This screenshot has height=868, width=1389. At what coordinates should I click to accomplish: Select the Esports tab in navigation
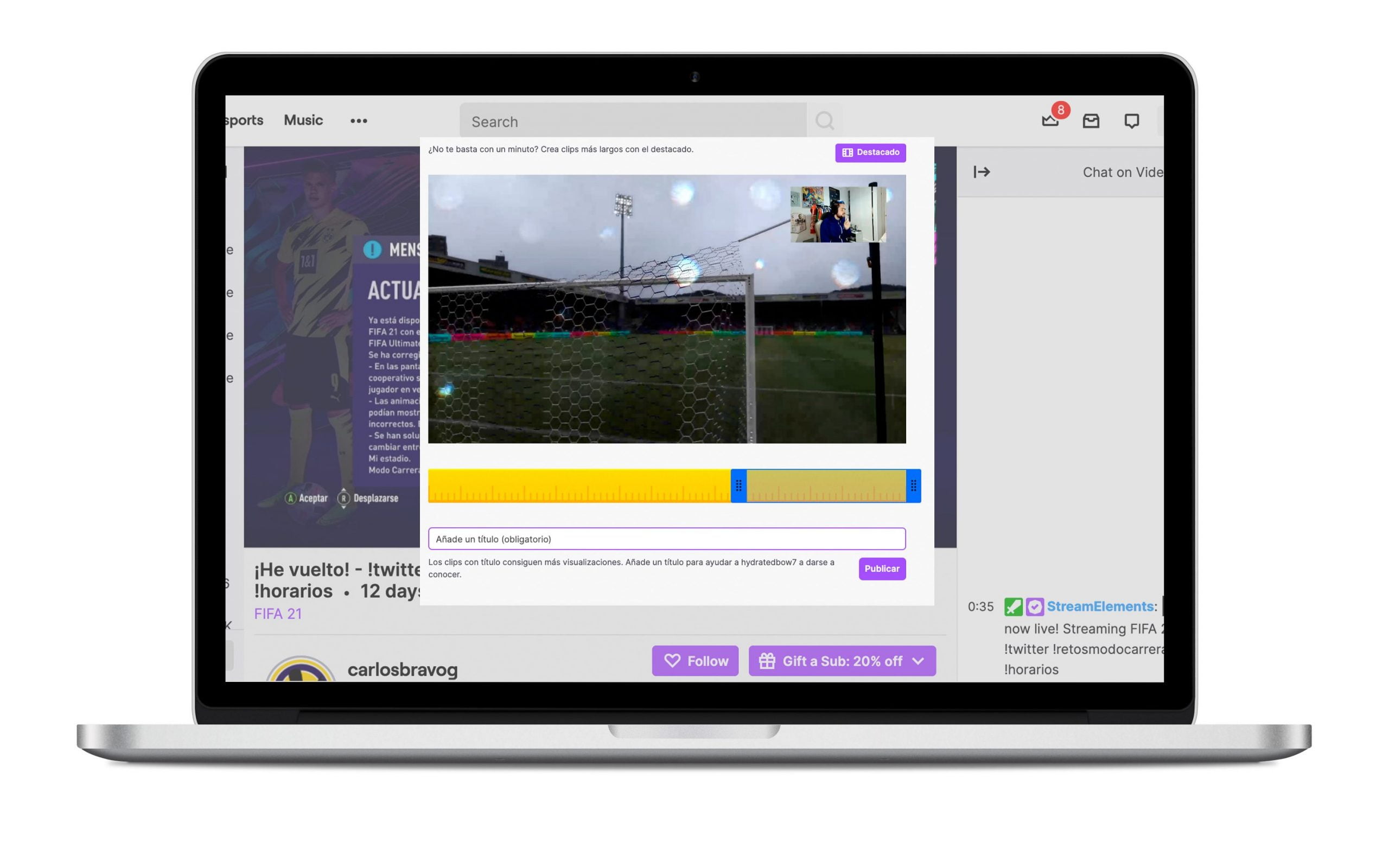[238, 120]
